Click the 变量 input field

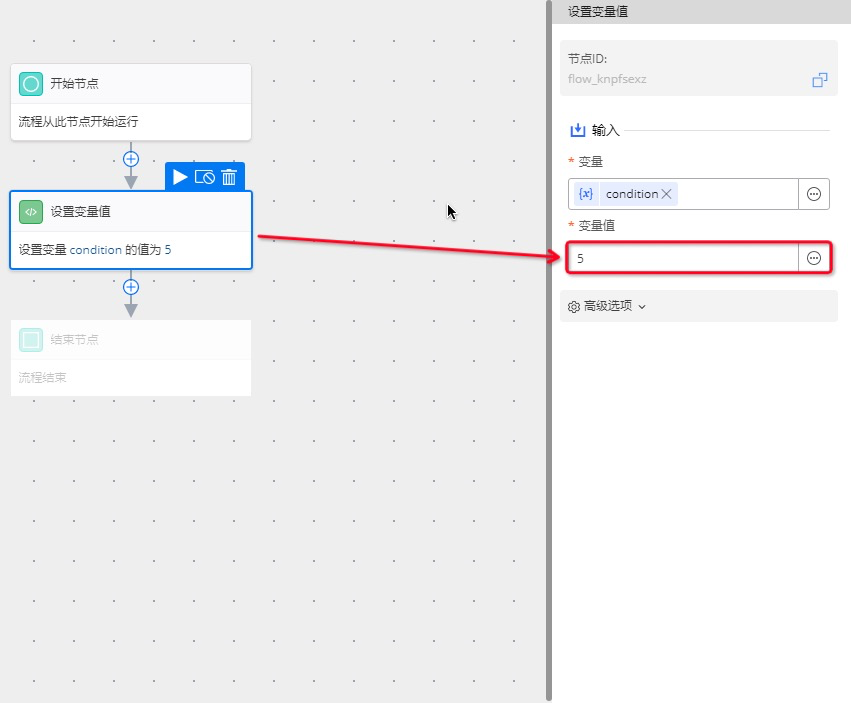click(683, 194)
